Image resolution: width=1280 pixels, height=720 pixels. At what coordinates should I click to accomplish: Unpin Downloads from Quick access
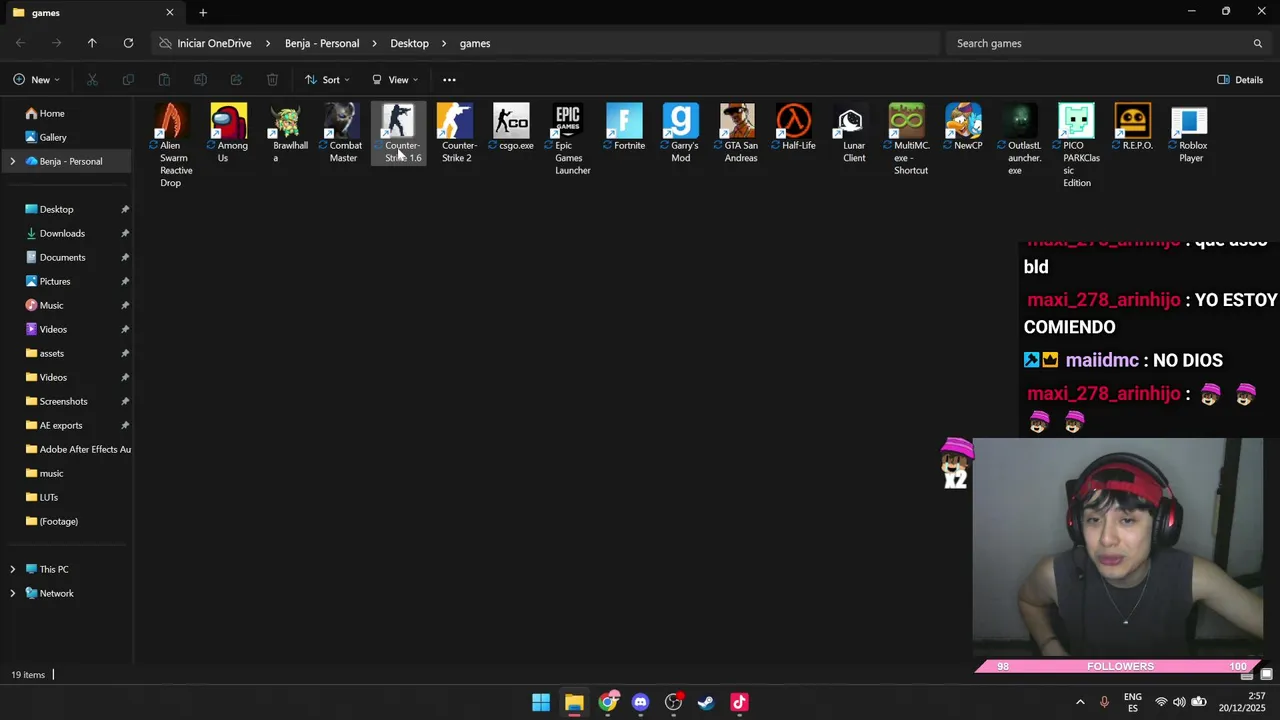[x=125, y=233]
